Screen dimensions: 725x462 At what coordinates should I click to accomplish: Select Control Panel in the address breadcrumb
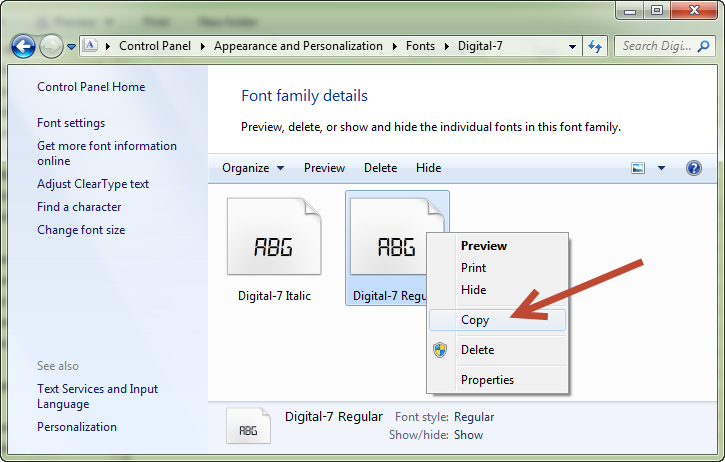click(x=155, y=46)
